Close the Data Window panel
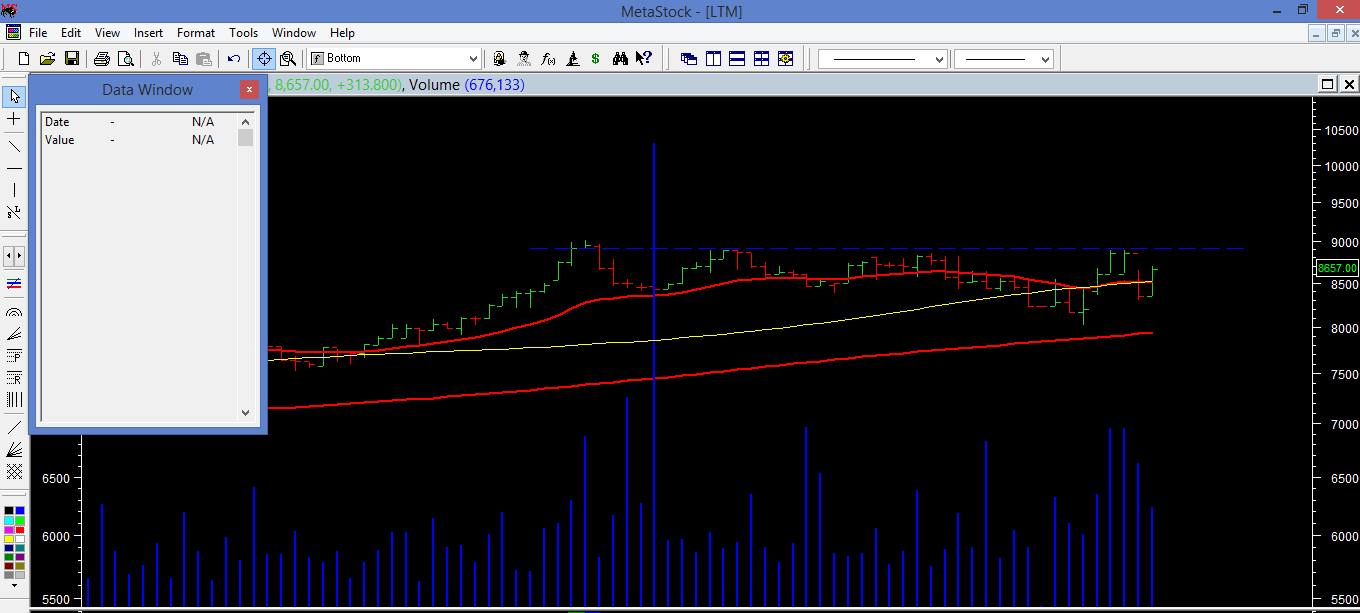This screenshot has height=613, width=1360. (249, 89)
